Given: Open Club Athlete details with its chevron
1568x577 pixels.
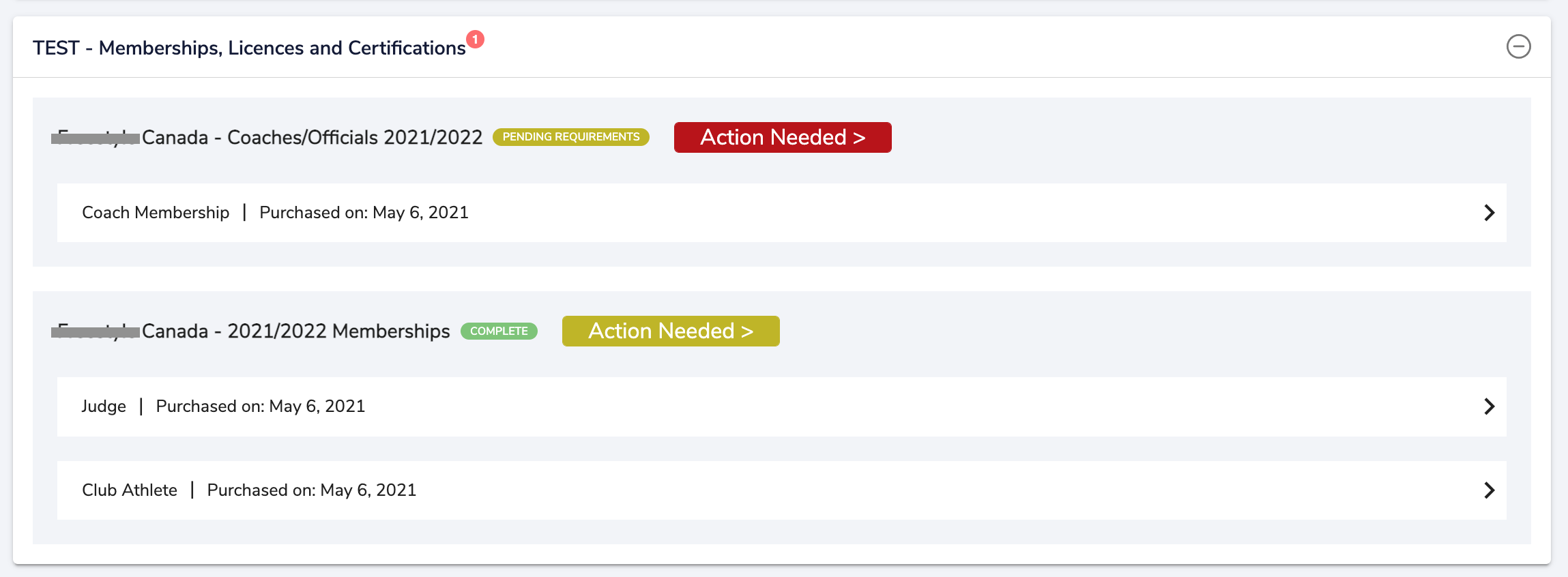Looking at the screenshot, I should (1489, 490).
